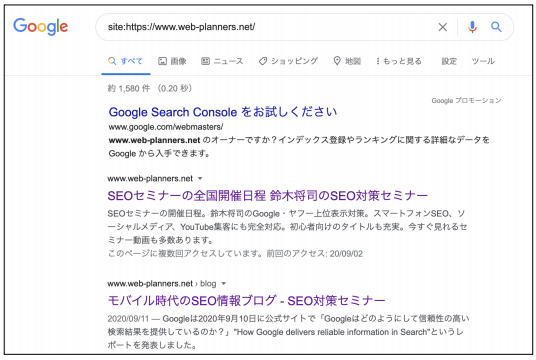
Task: Click the 約 1,580 件 result count text
Action: (129, 89)
